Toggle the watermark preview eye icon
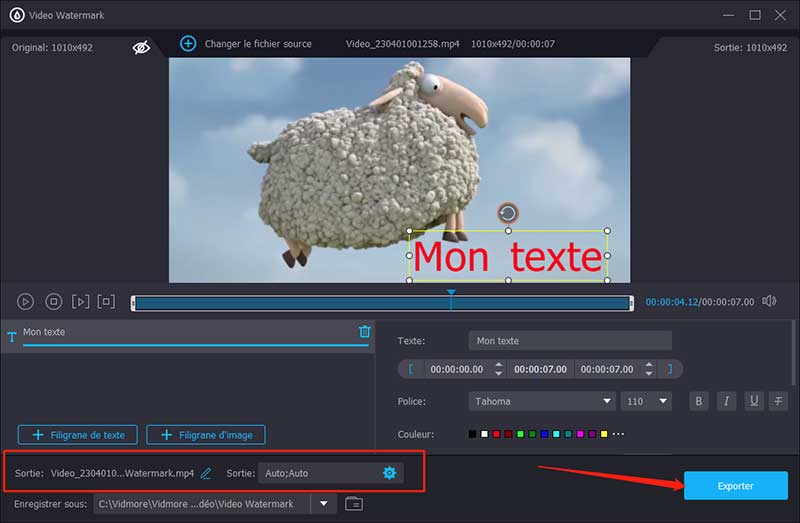Screen dimensions: 800x523 pyautogui.click(x=141, y=47)
